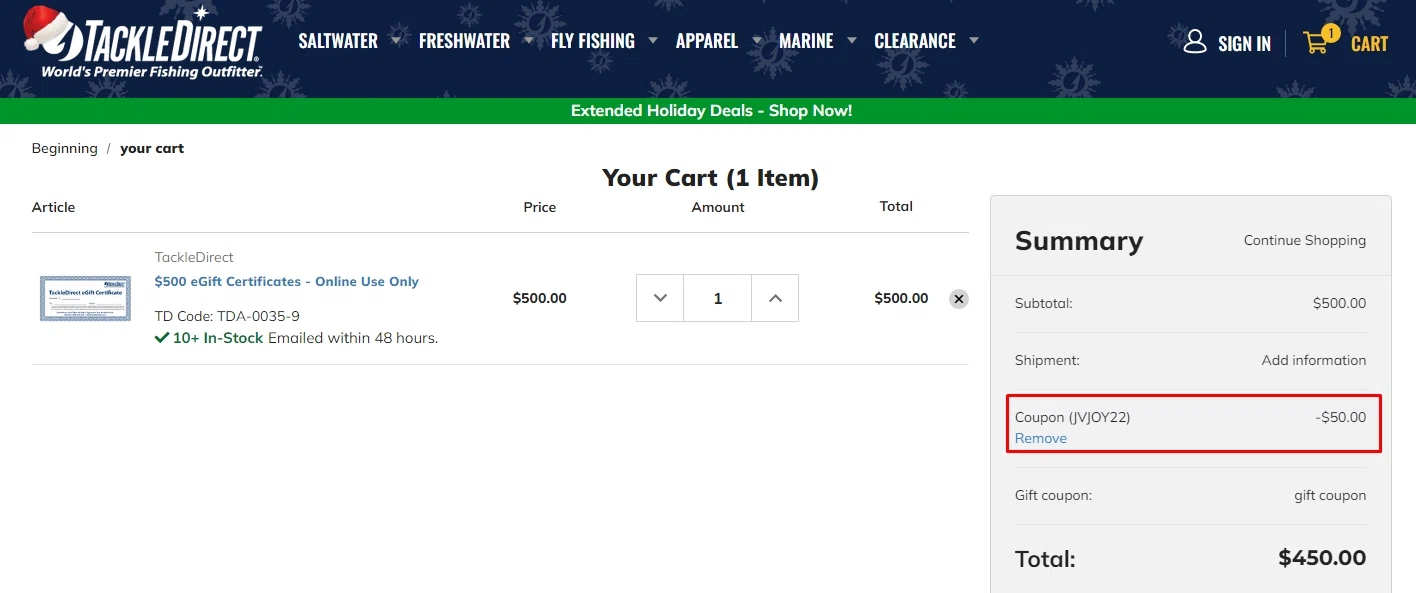Expand the Freshwater dropdown arrow
This screenshot has width=1416, height=593.
pyautogui.click(x=528, y=41)
